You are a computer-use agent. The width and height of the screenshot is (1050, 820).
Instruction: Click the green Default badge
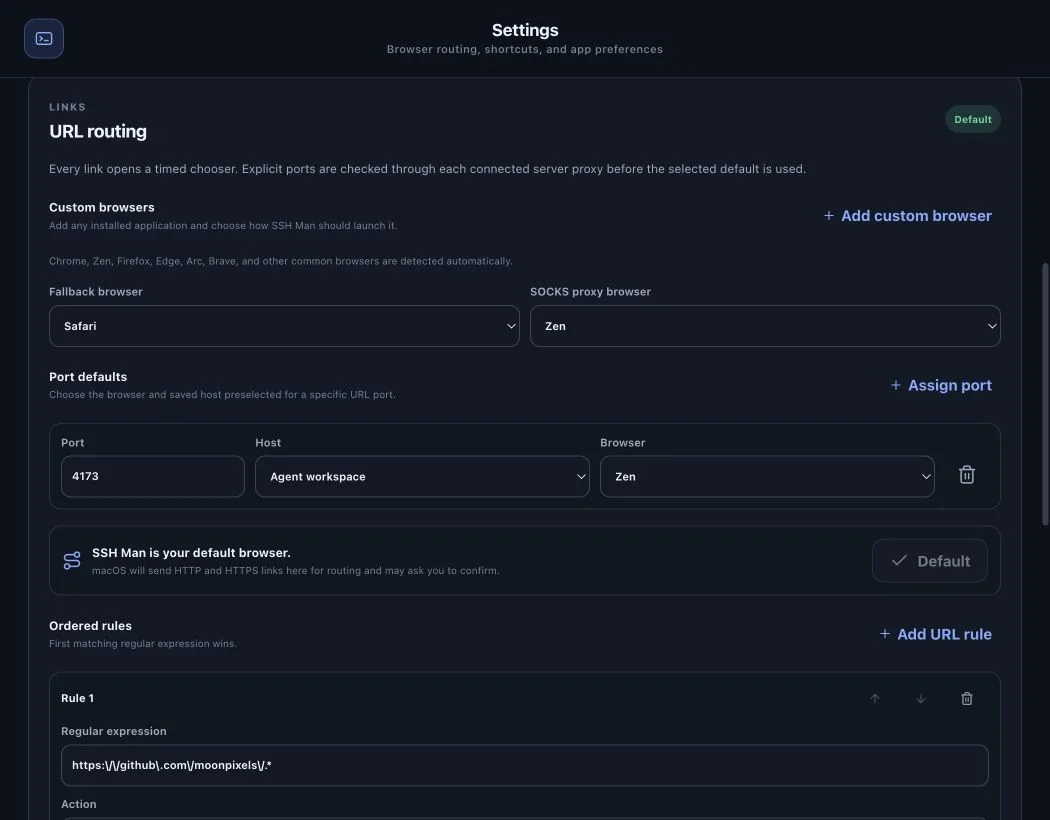coord(972,119)
